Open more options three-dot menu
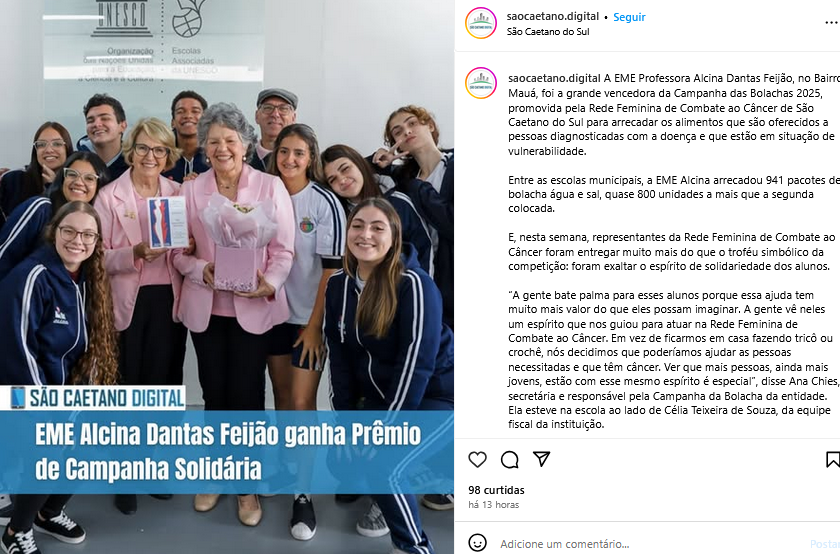This screenshot has height=554, width=840. click(x=831, y=23)
